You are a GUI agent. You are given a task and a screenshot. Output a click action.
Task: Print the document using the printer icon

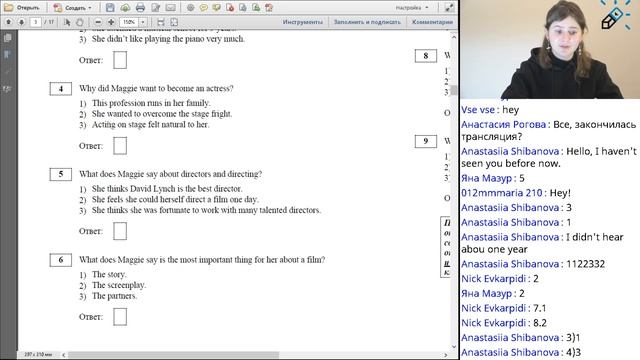coord(140,7)
